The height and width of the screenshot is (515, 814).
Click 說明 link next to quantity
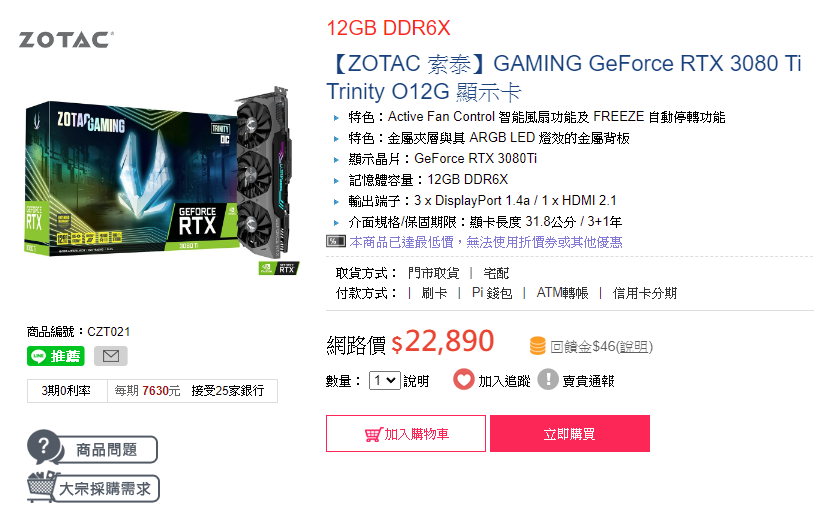(x=416, y=381)
